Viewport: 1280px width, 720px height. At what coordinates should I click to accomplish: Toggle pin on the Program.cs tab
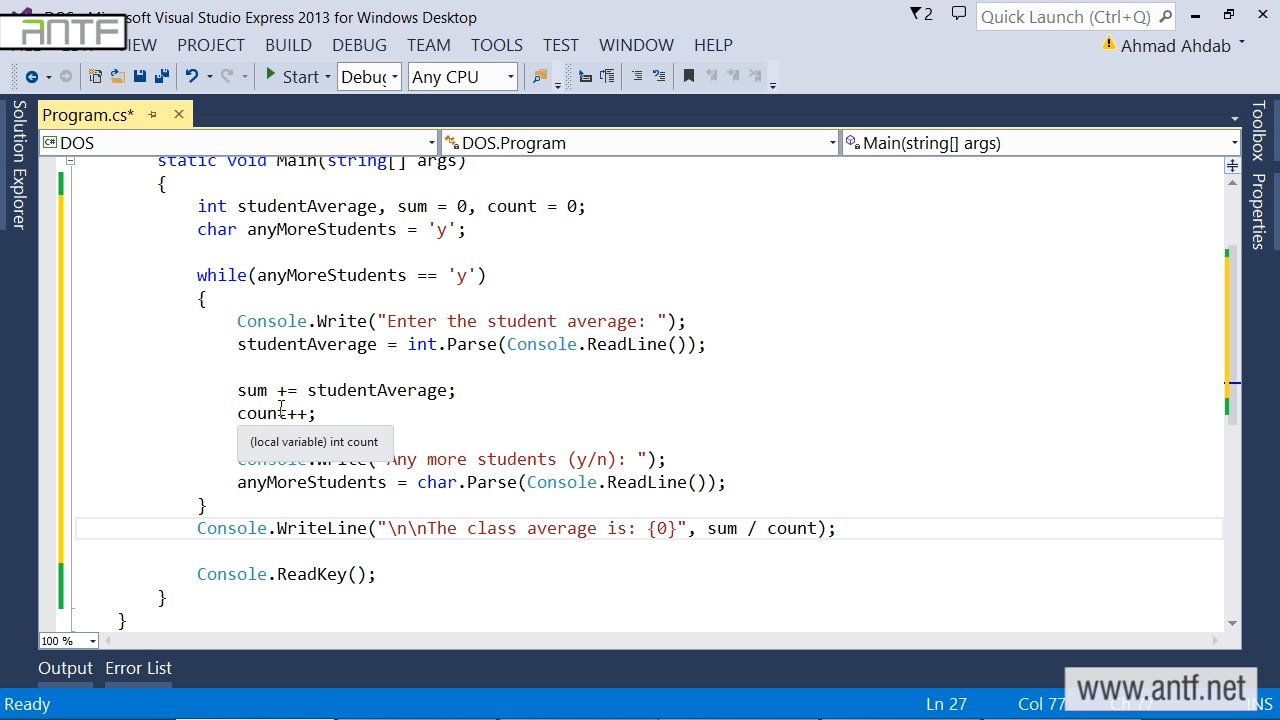pyautogui.click(x=153, y=115)
